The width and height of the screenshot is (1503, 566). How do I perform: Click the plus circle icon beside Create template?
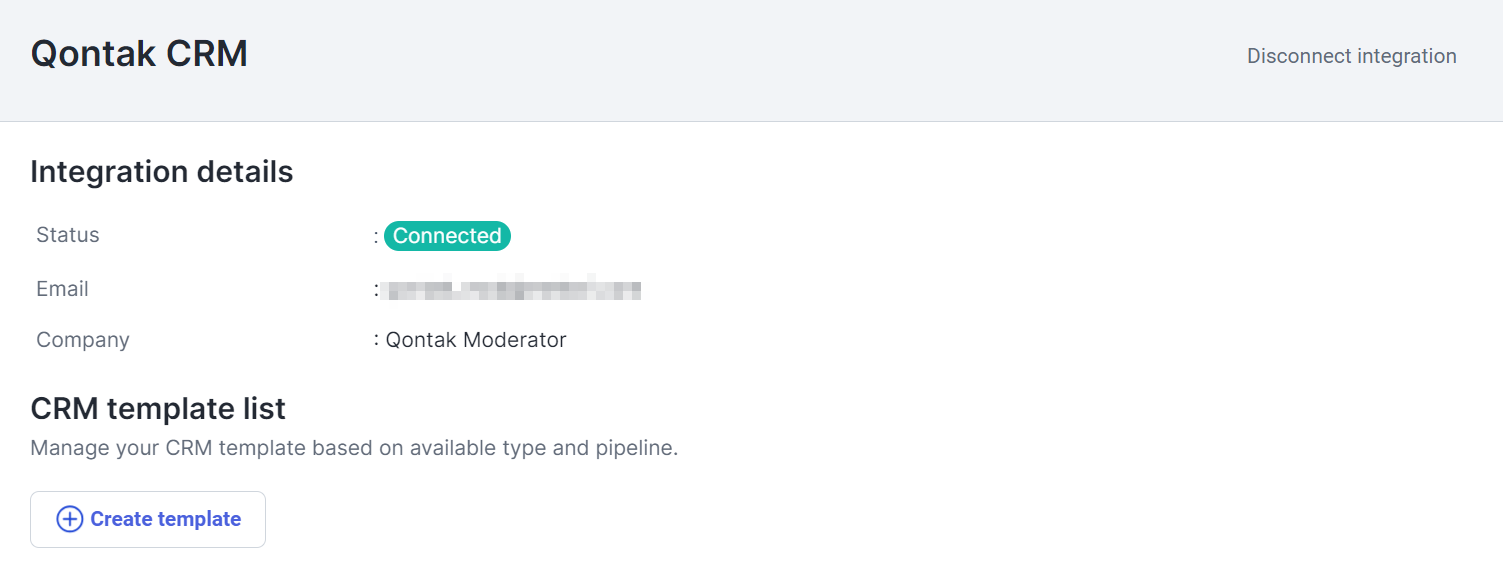coord(69,519)
